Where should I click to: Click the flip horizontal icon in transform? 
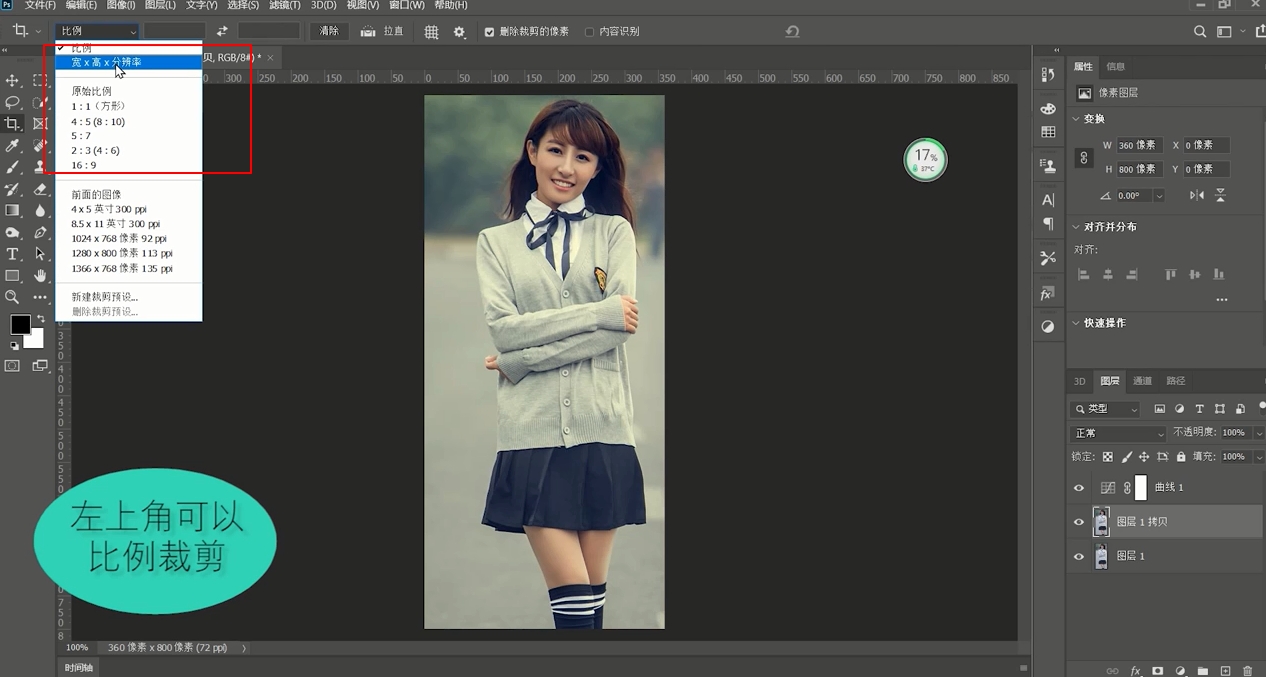(x=1197, y=196)
